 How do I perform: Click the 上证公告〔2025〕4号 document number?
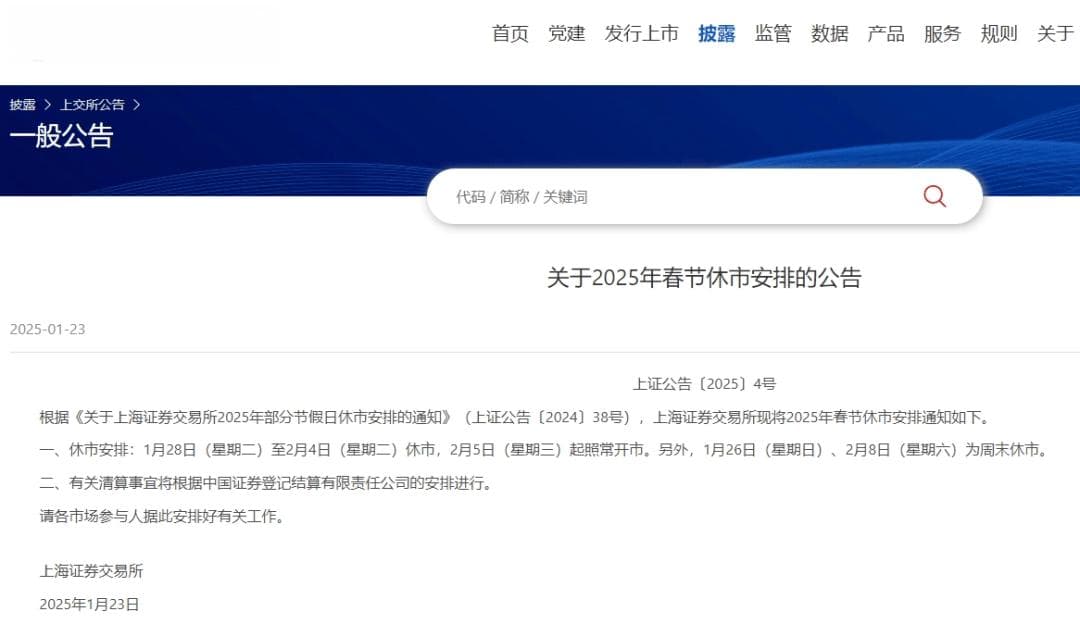pos(704,384)
